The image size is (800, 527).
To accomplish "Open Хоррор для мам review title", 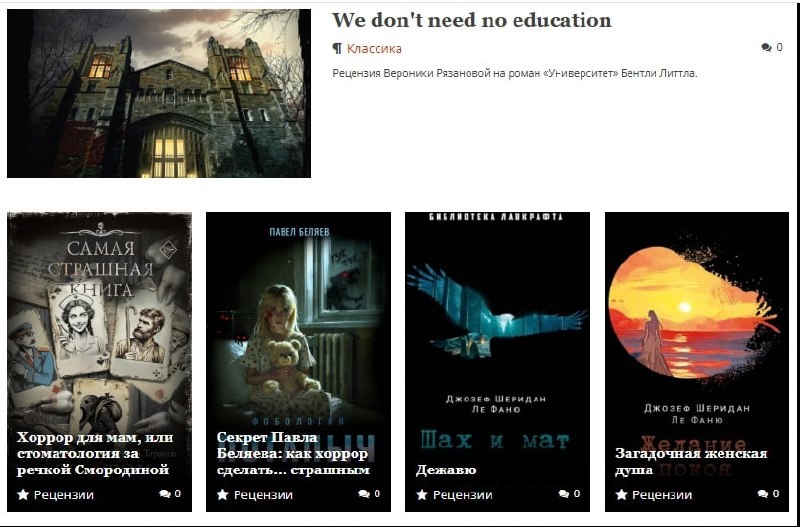I will click(95, 454).
